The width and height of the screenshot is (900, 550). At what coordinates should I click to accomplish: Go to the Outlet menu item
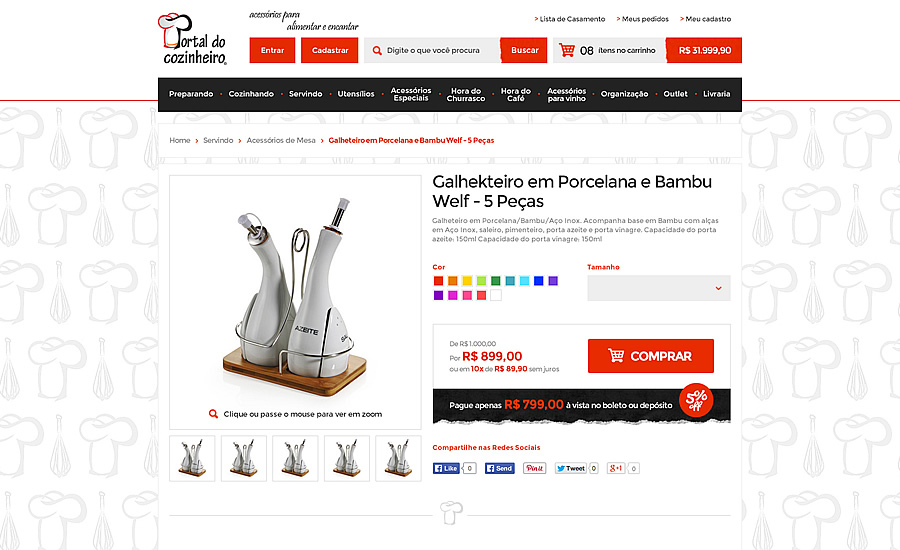click(x=675, y=94)
